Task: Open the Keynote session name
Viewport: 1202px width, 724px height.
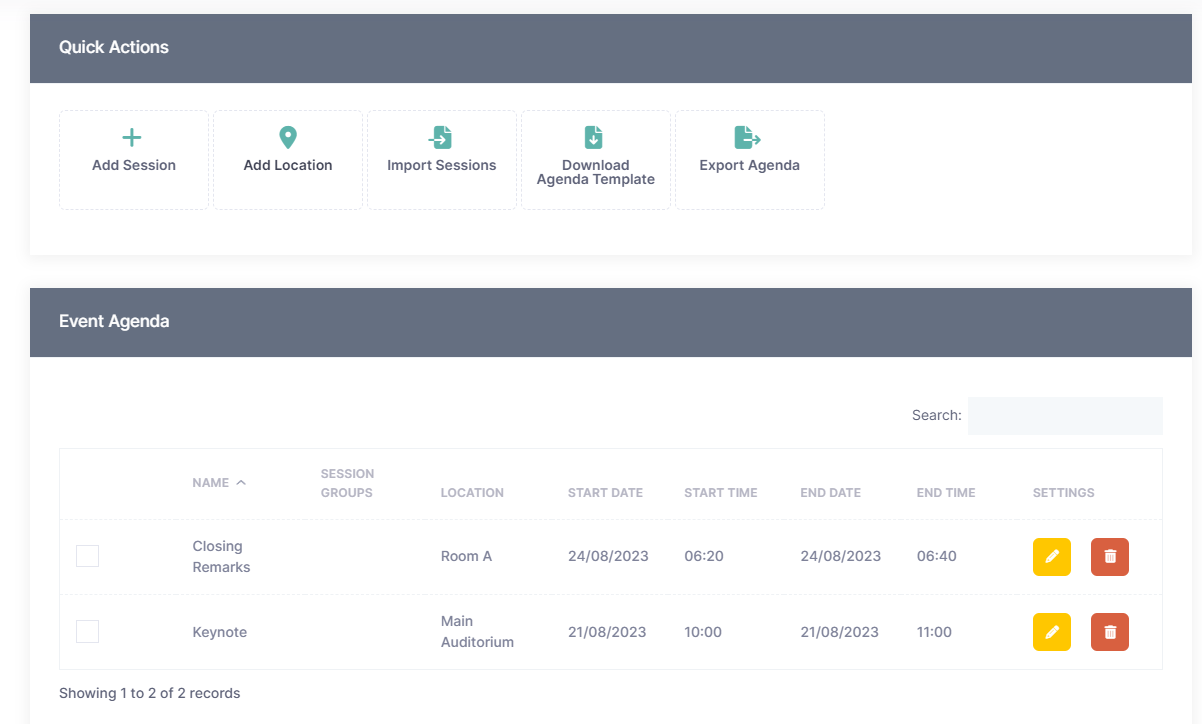Action: (x=219, y=632)
